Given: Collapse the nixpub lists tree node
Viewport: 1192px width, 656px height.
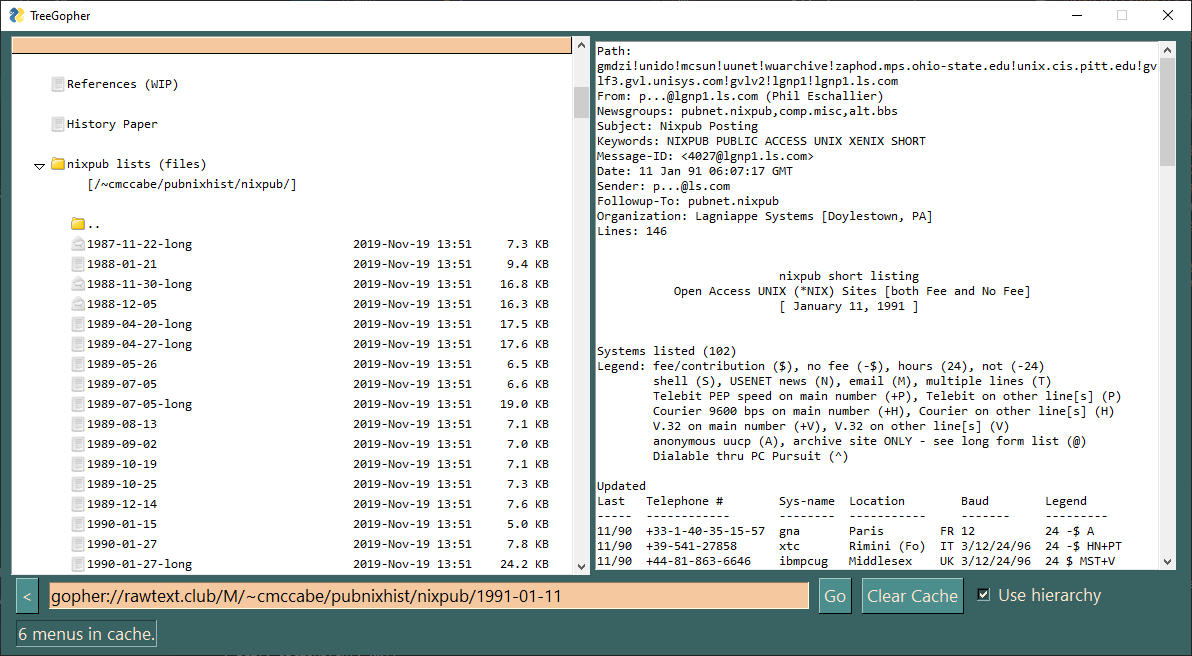Looking at the screenshot, I should [40, 165].
